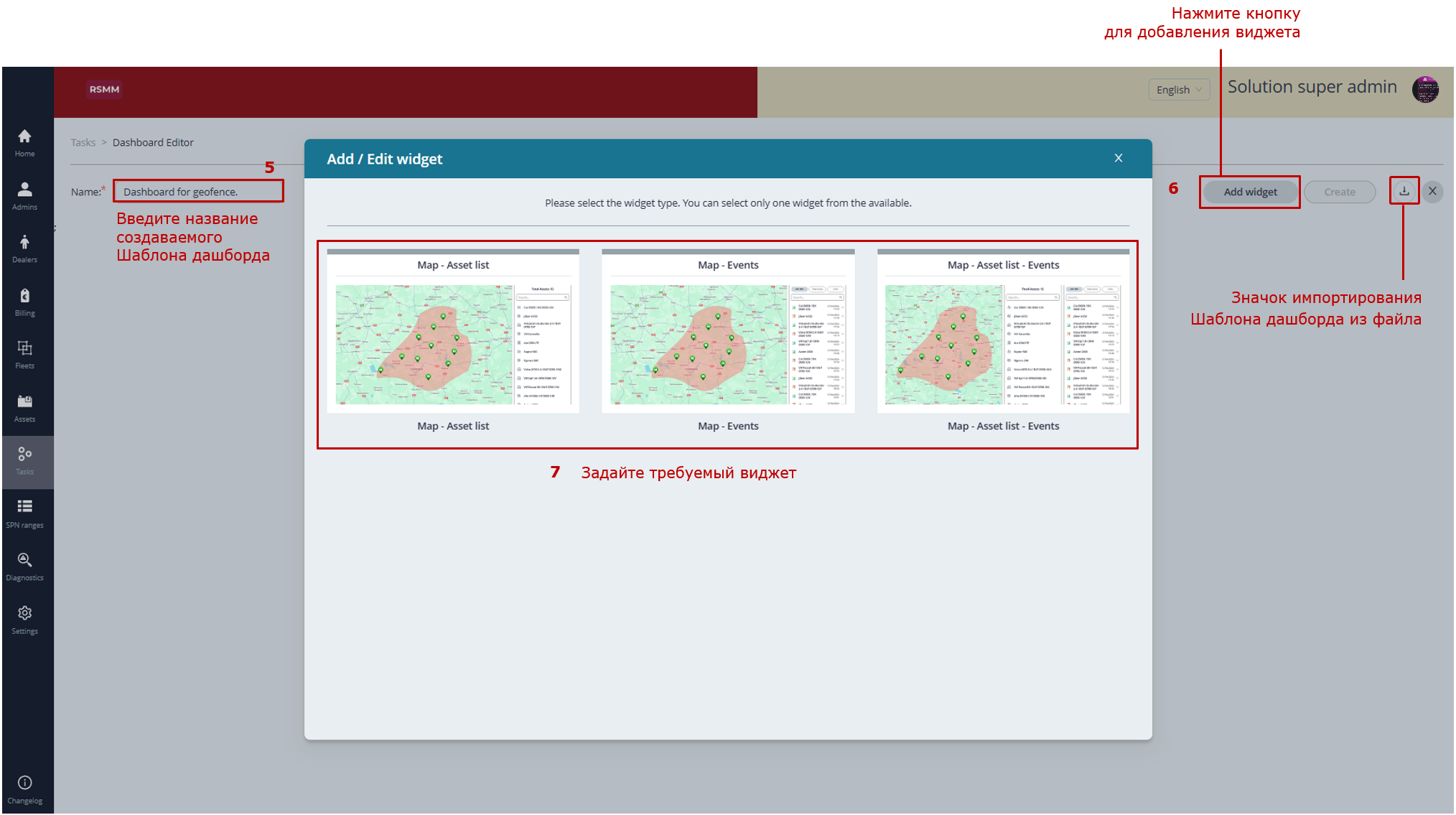The image size is (1456, 815).
Task: Click the Tasks breadcrumb link
Action: 83,142
